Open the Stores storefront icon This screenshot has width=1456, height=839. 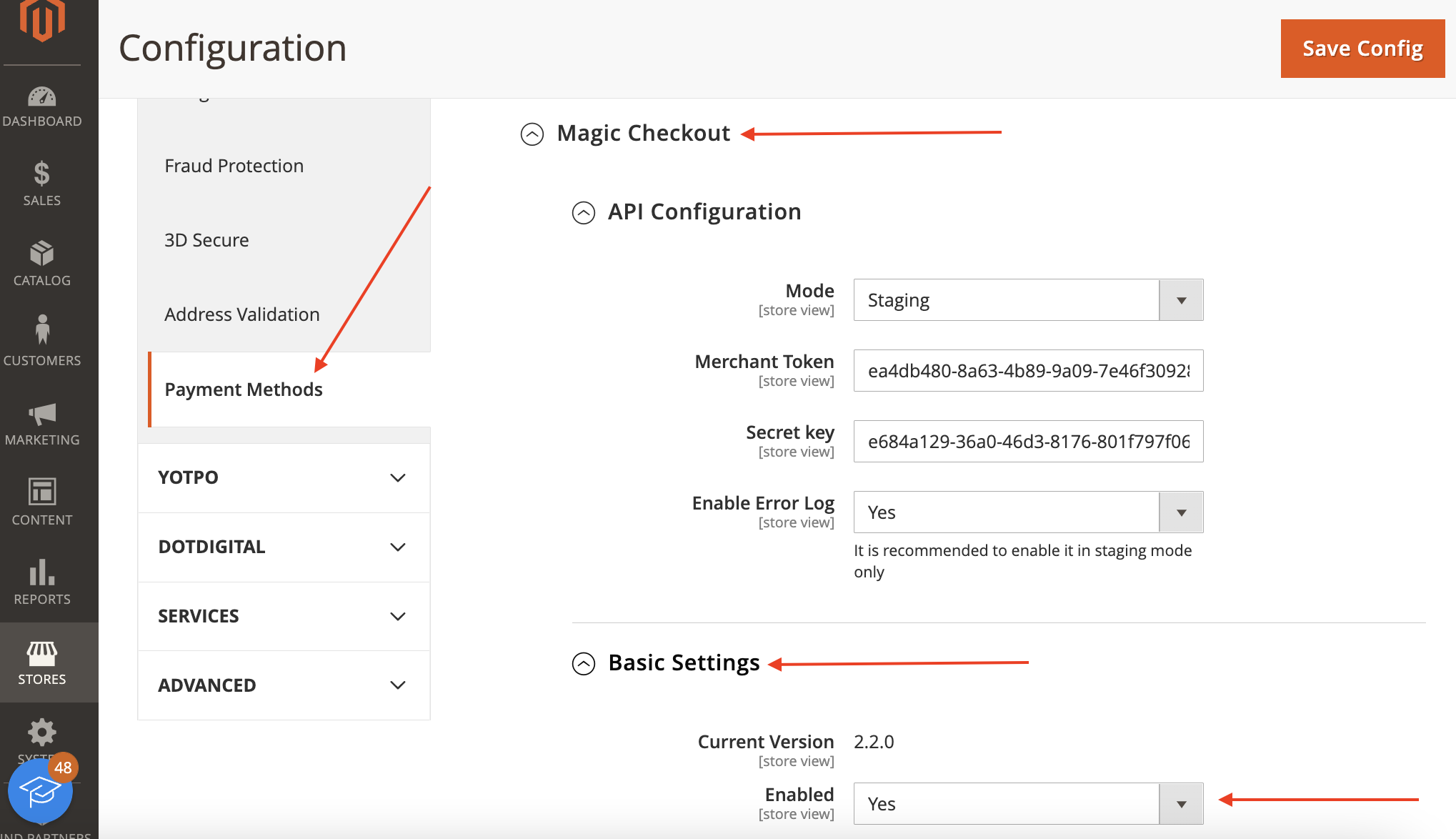42,652
